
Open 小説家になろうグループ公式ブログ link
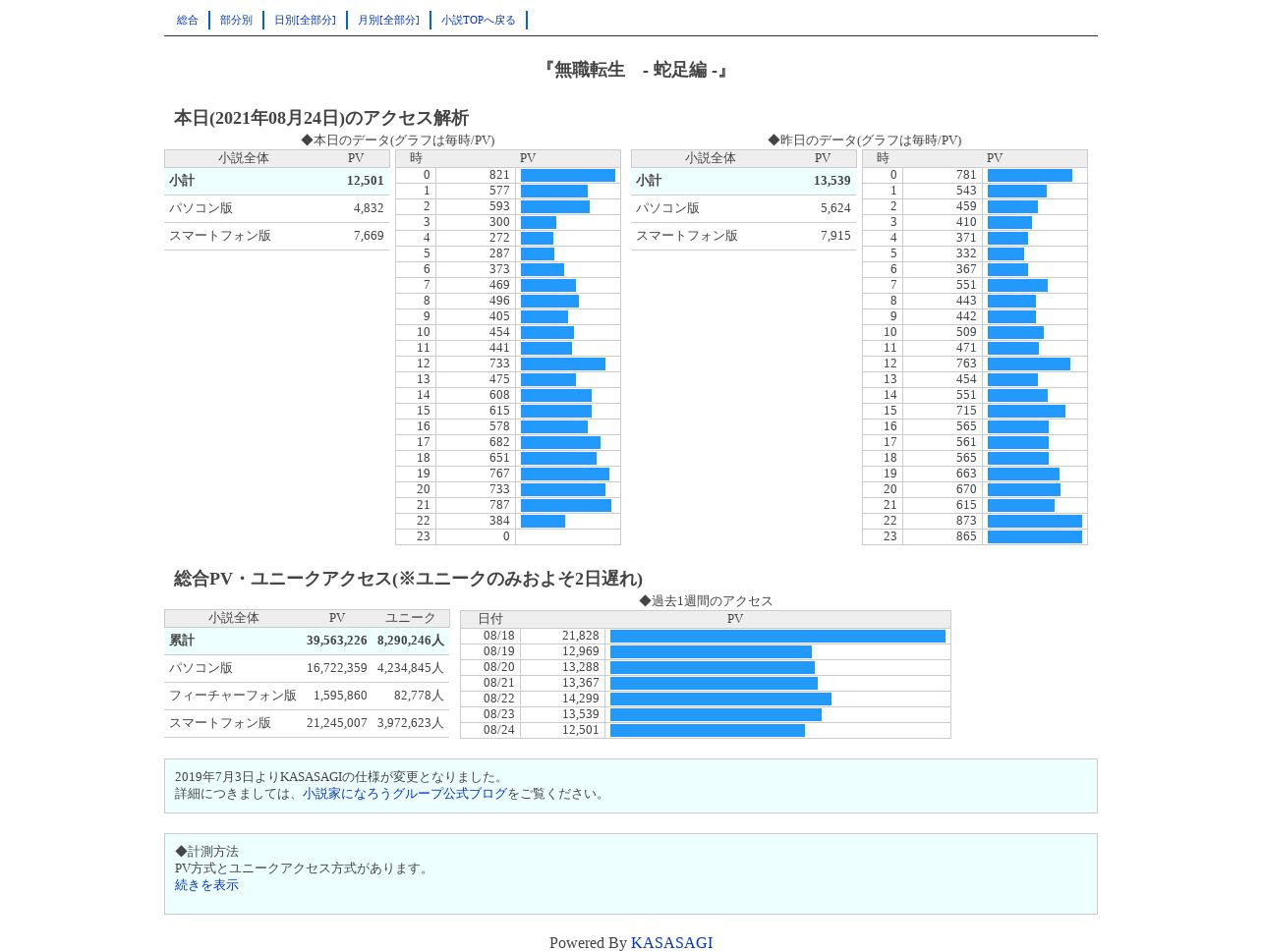(x=405, y=794)
